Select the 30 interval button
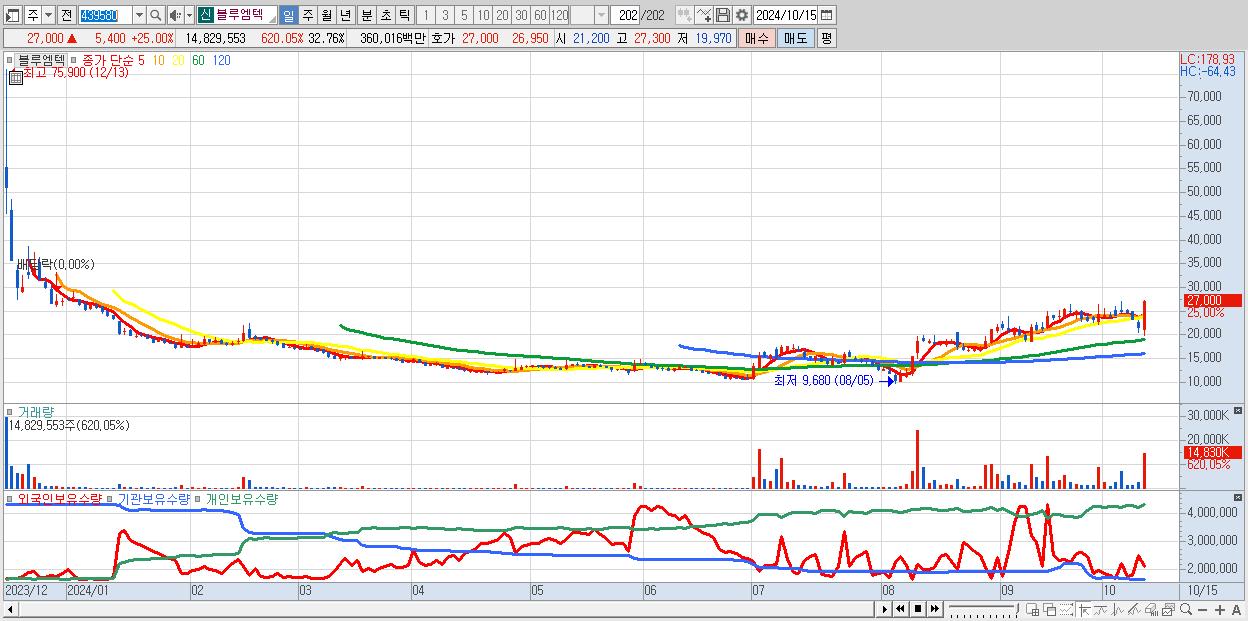The height and width of the screenshot is (621, 1248). [x=521, y=15]
